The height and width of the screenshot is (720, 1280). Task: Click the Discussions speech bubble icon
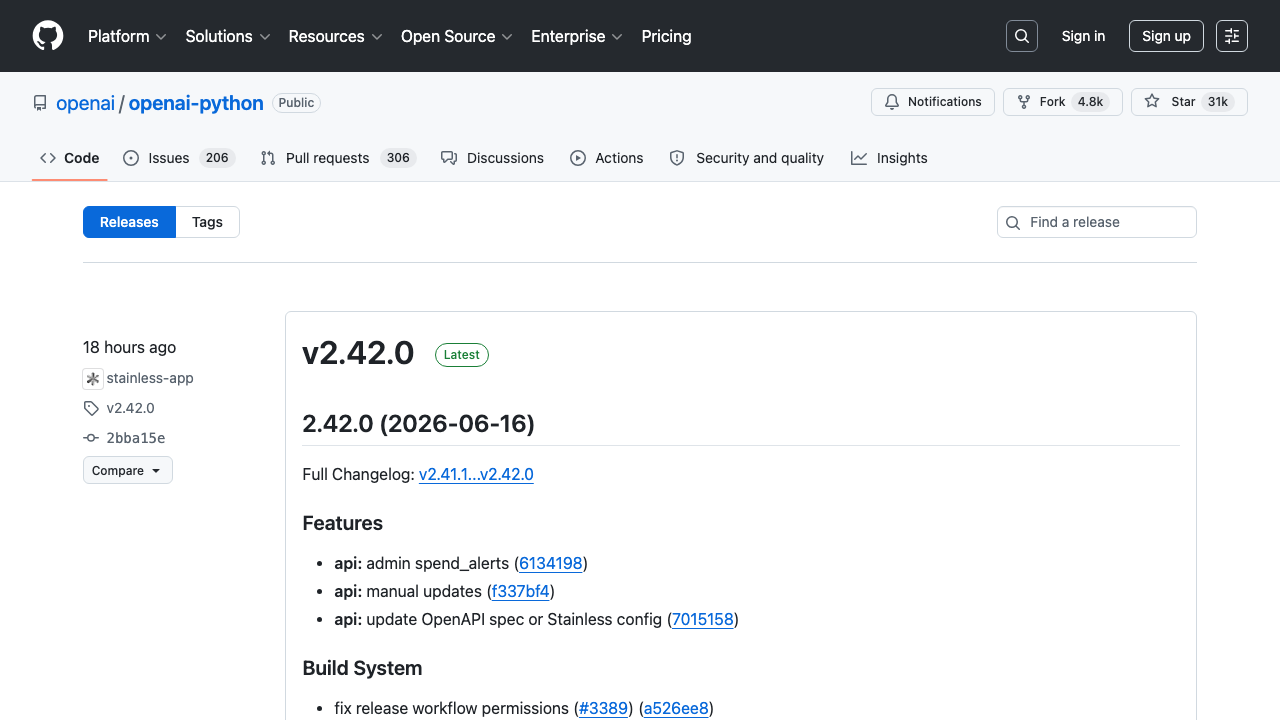449,158
